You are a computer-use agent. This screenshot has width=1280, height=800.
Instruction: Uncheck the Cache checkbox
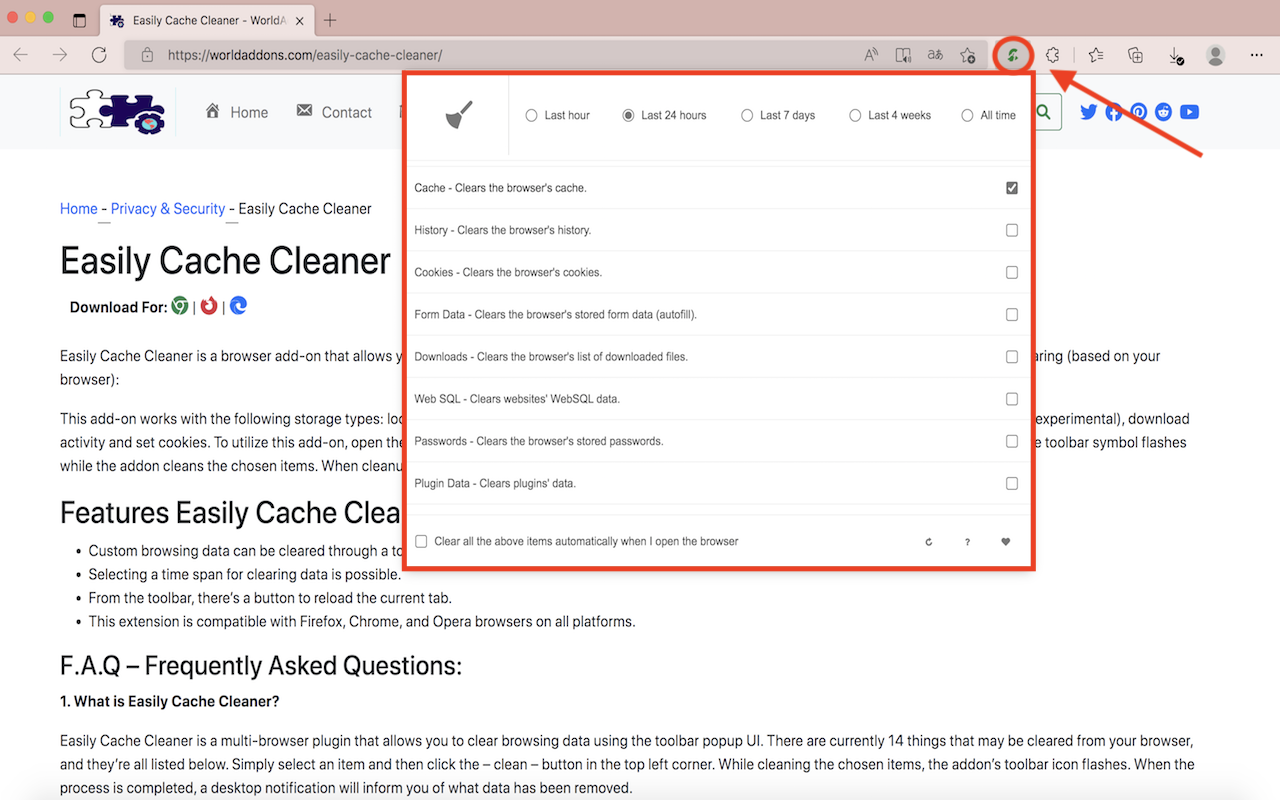coord(1012,188)
